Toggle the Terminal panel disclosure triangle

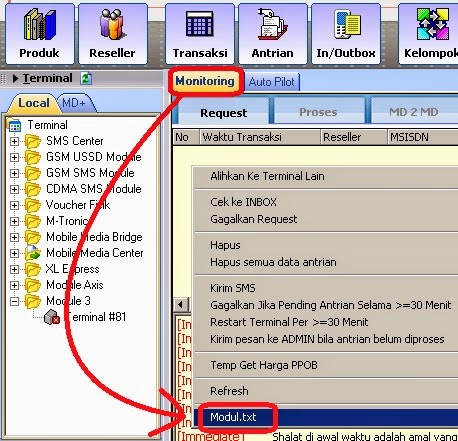tap(15, 79)
